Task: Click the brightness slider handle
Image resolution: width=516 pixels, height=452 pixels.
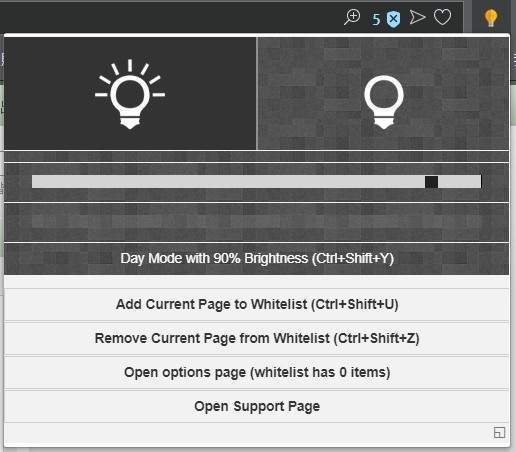Action: (431, 182)
